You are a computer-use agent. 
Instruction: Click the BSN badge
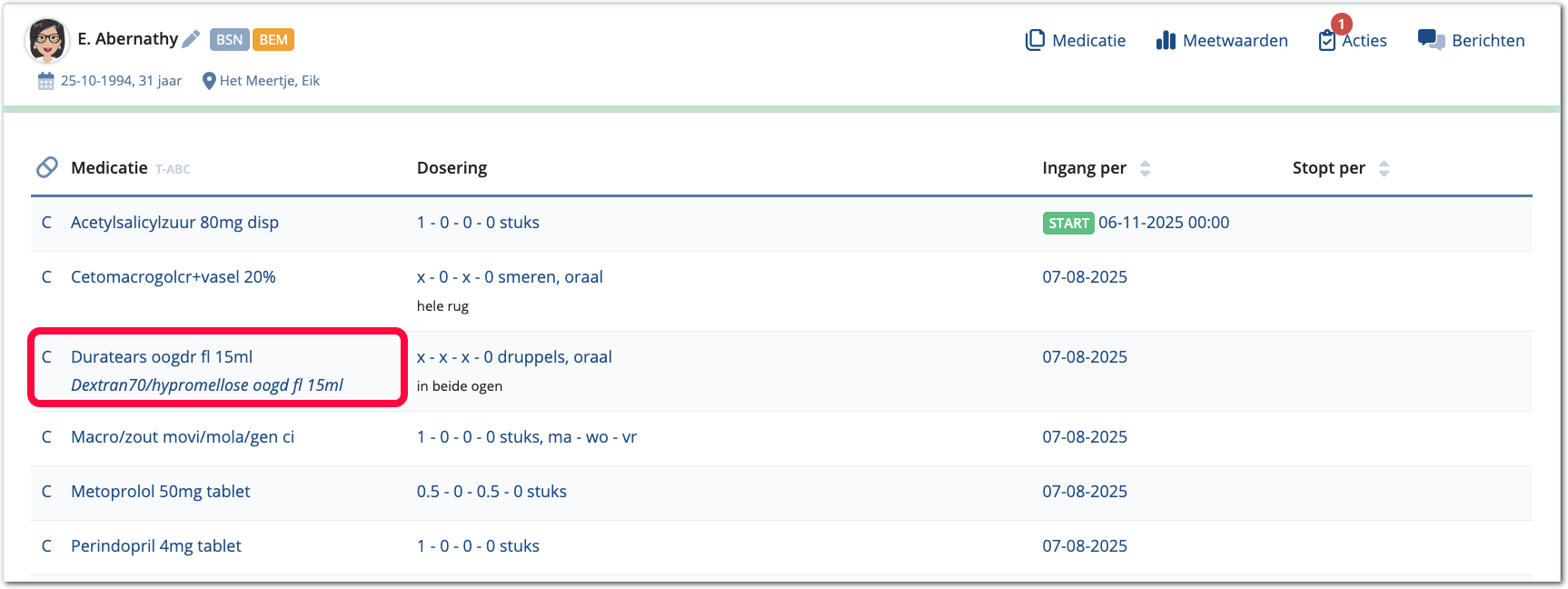point(229,39)
